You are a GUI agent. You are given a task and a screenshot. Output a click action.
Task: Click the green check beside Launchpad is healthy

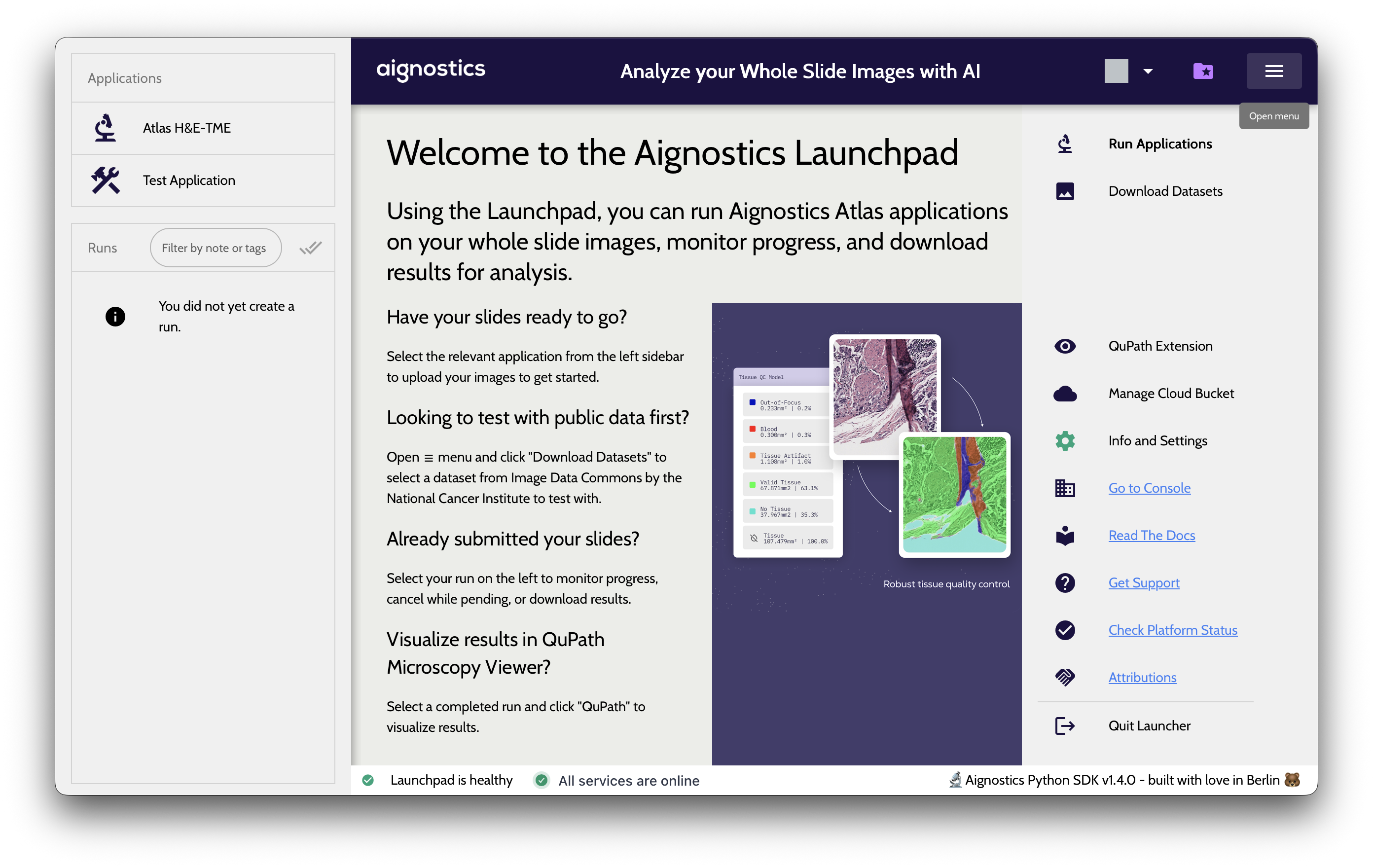pos(368,780)
